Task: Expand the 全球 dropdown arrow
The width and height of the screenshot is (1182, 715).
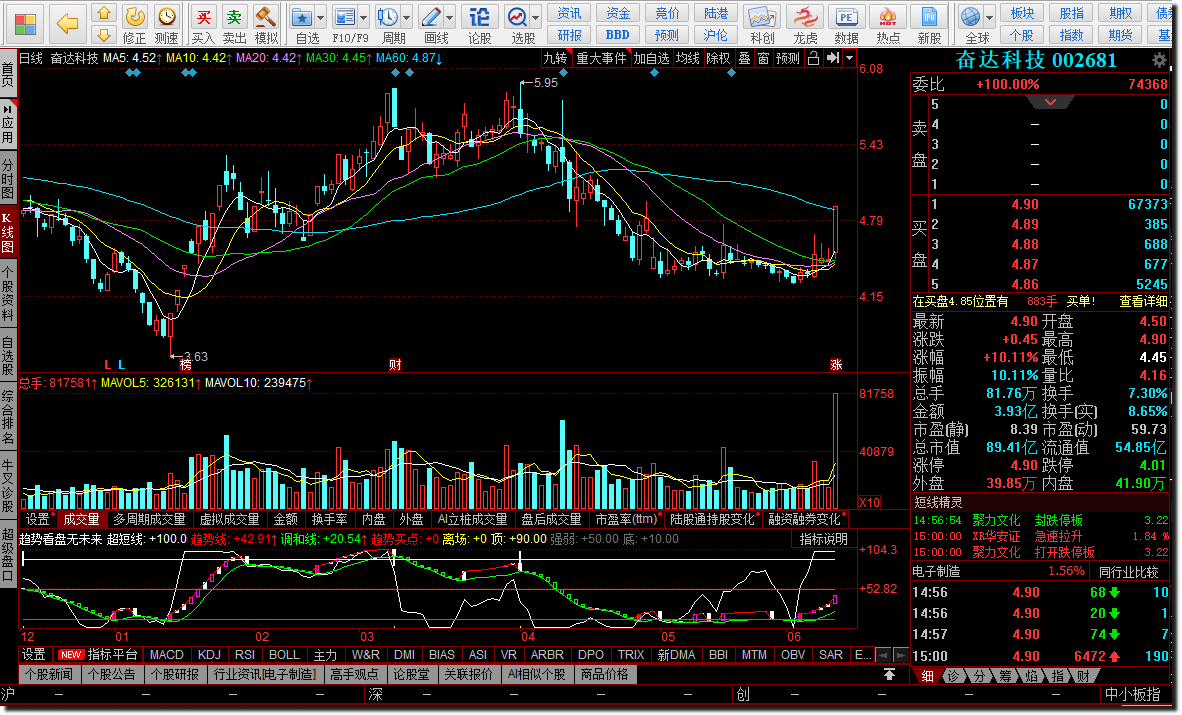Action: click(x=990, y=17)
